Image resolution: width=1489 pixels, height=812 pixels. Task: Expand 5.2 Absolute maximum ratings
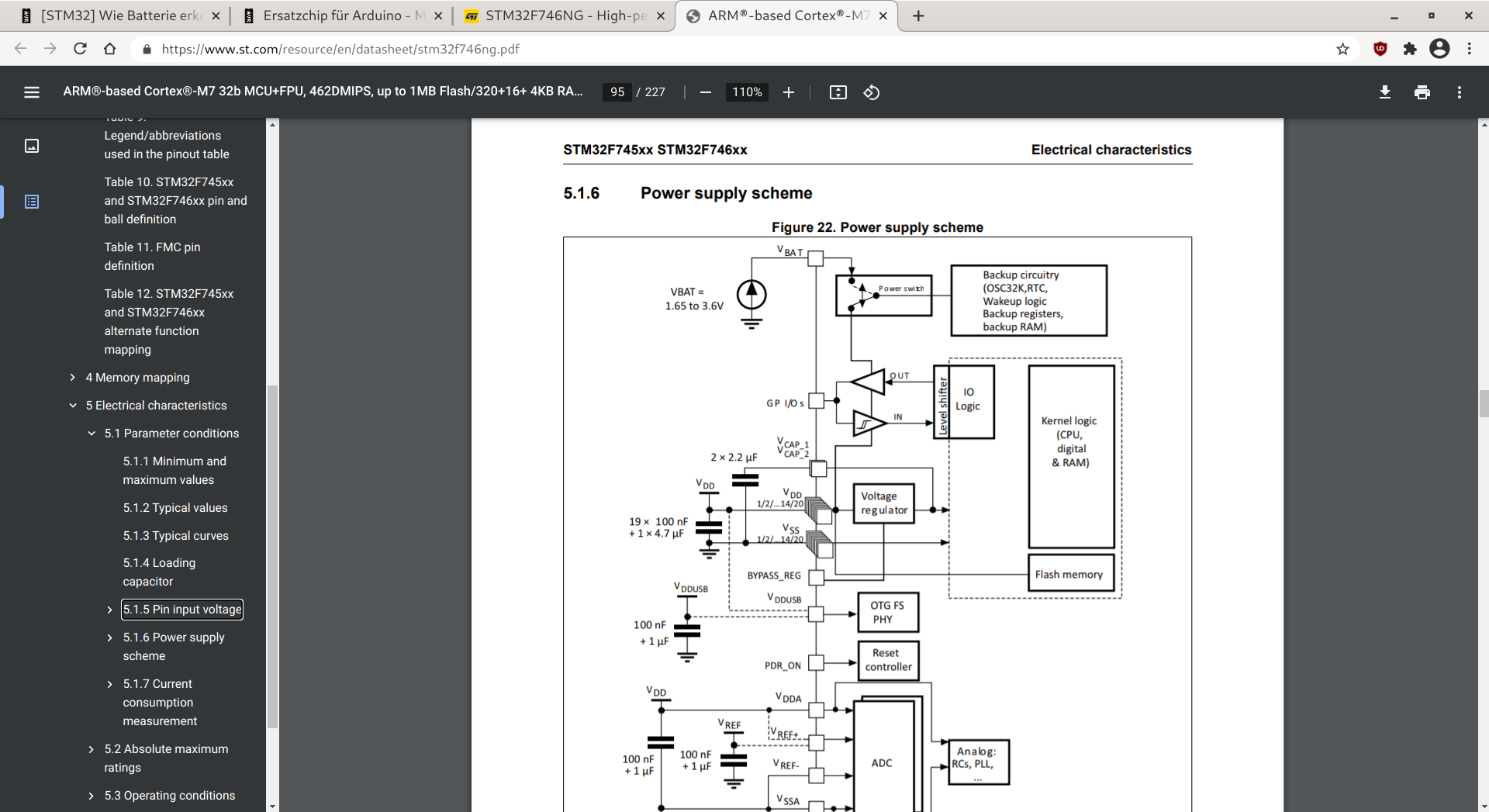pyautogui.click(x=92, y=749)
